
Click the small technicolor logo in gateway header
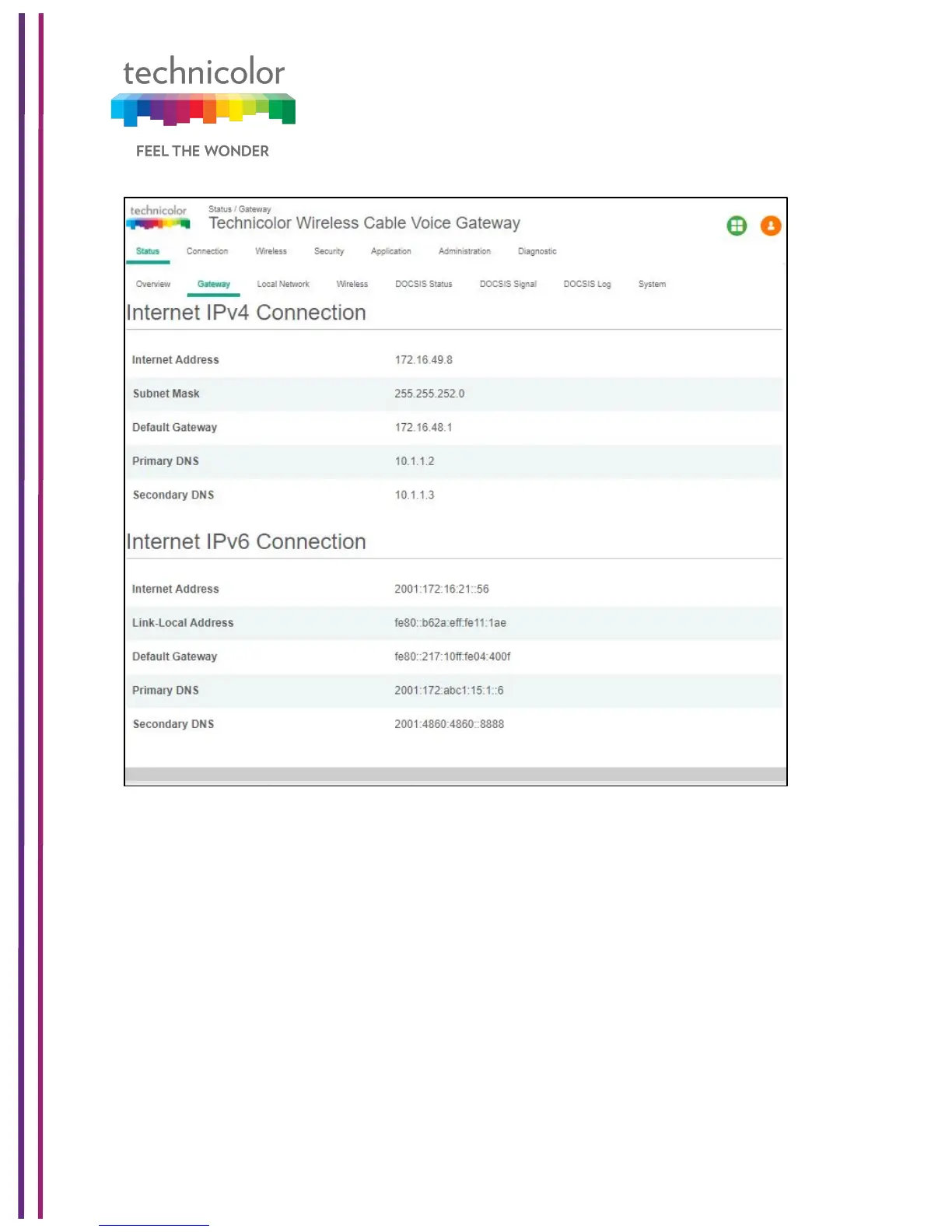159,217
